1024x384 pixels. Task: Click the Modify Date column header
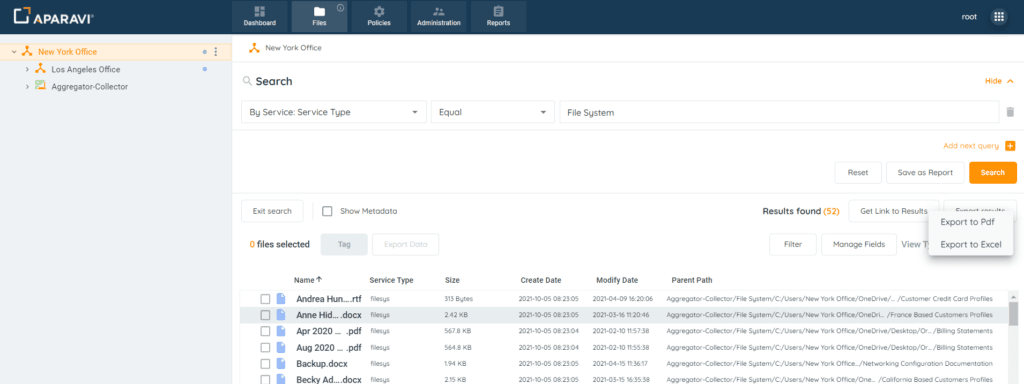click(617, 280)
